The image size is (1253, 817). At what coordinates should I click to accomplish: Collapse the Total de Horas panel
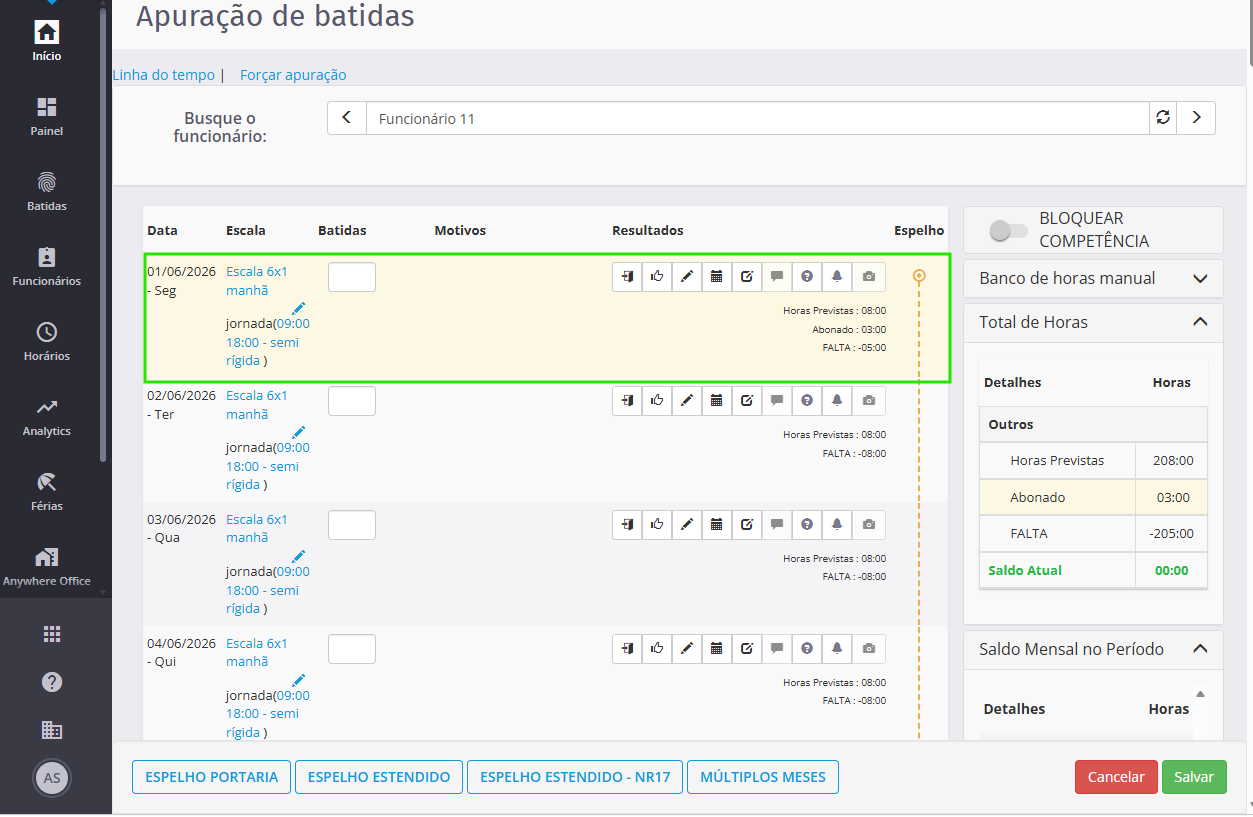click(x=1201, y=322)
